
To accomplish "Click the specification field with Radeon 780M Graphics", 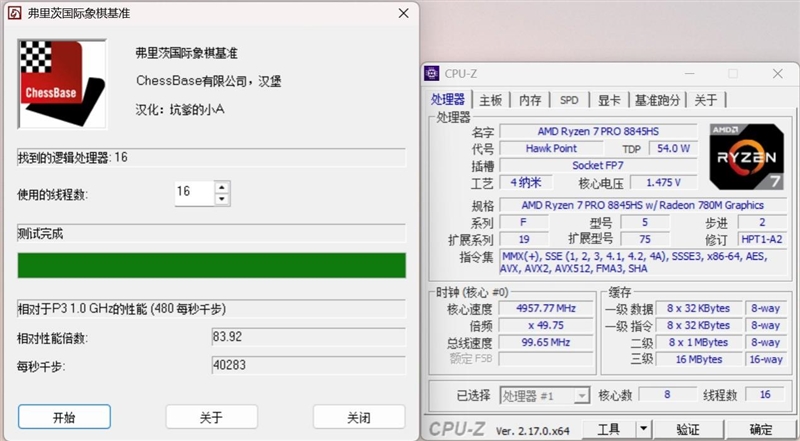I will [x=643, y=205].
